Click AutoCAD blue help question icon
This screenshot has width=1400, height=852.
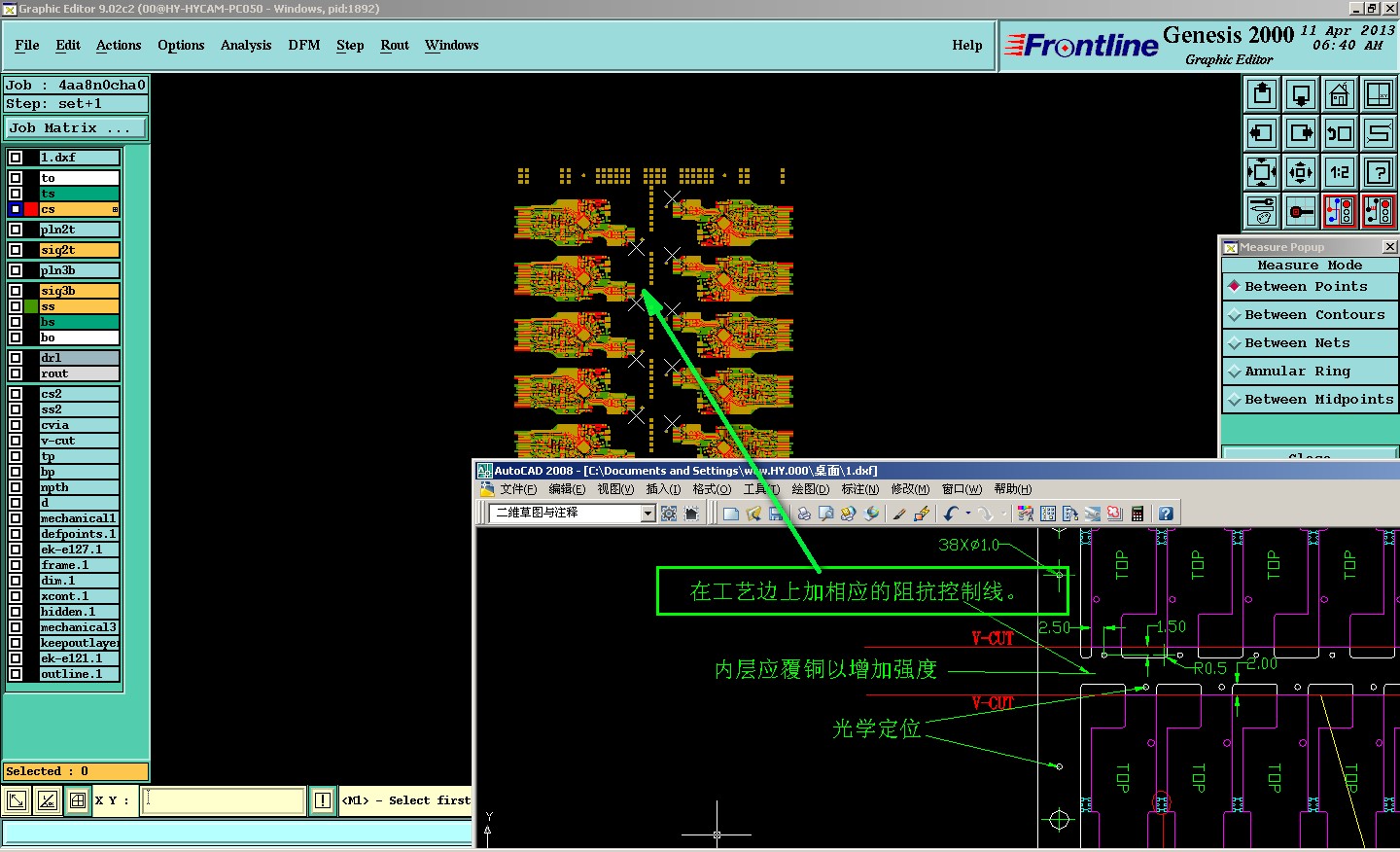(x=1166, y=514)
